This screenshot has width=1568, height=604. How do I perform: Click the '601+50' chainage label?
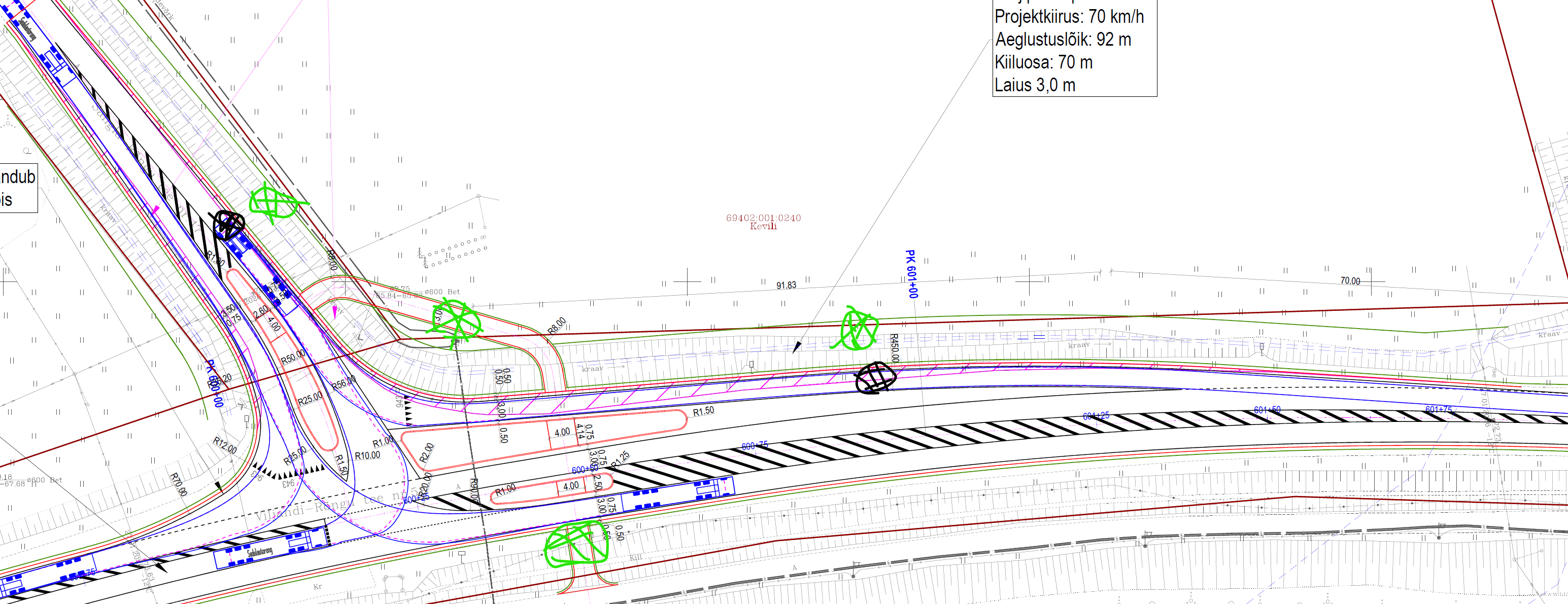[1267, 410]
